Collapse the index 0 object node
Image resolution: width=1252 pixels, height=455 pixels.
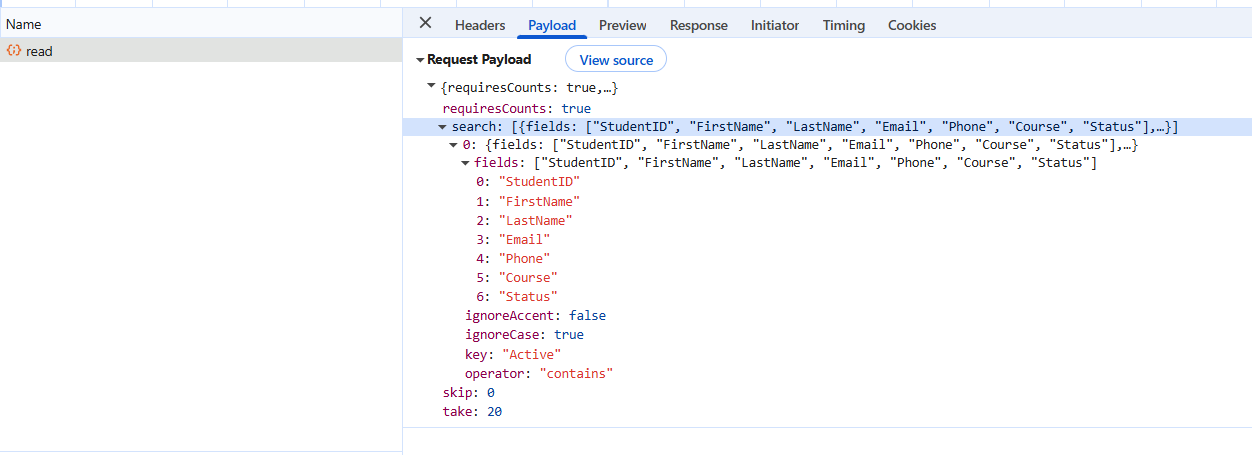click(x=454, y=145)
